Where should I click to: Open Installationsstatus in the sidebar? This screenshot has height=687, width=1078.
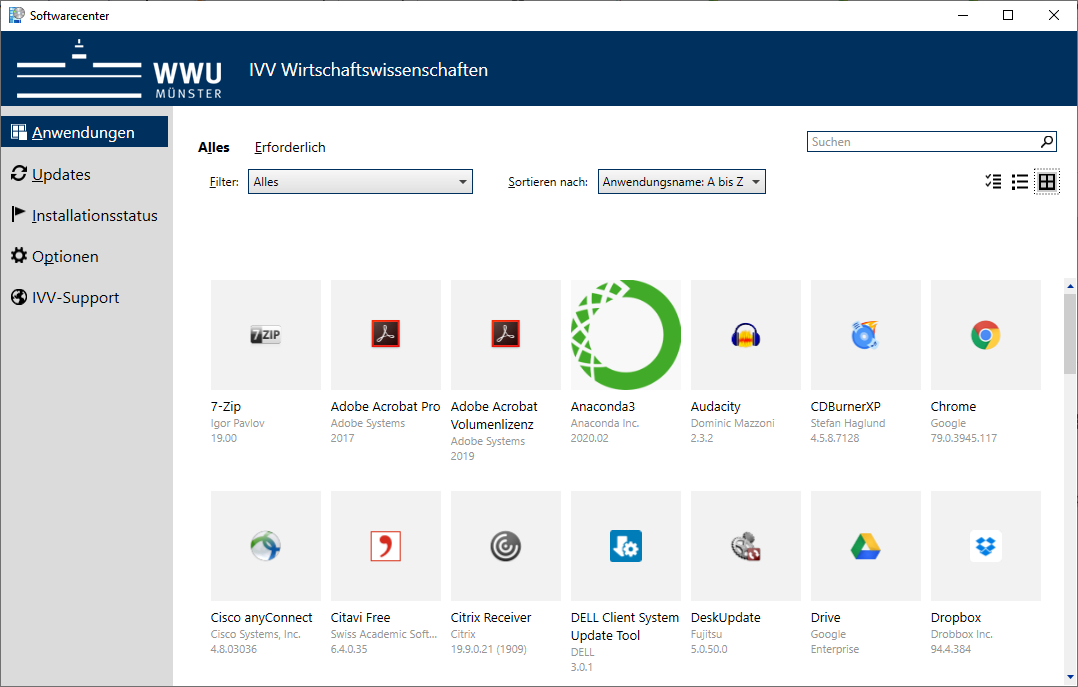pos(95,215)
